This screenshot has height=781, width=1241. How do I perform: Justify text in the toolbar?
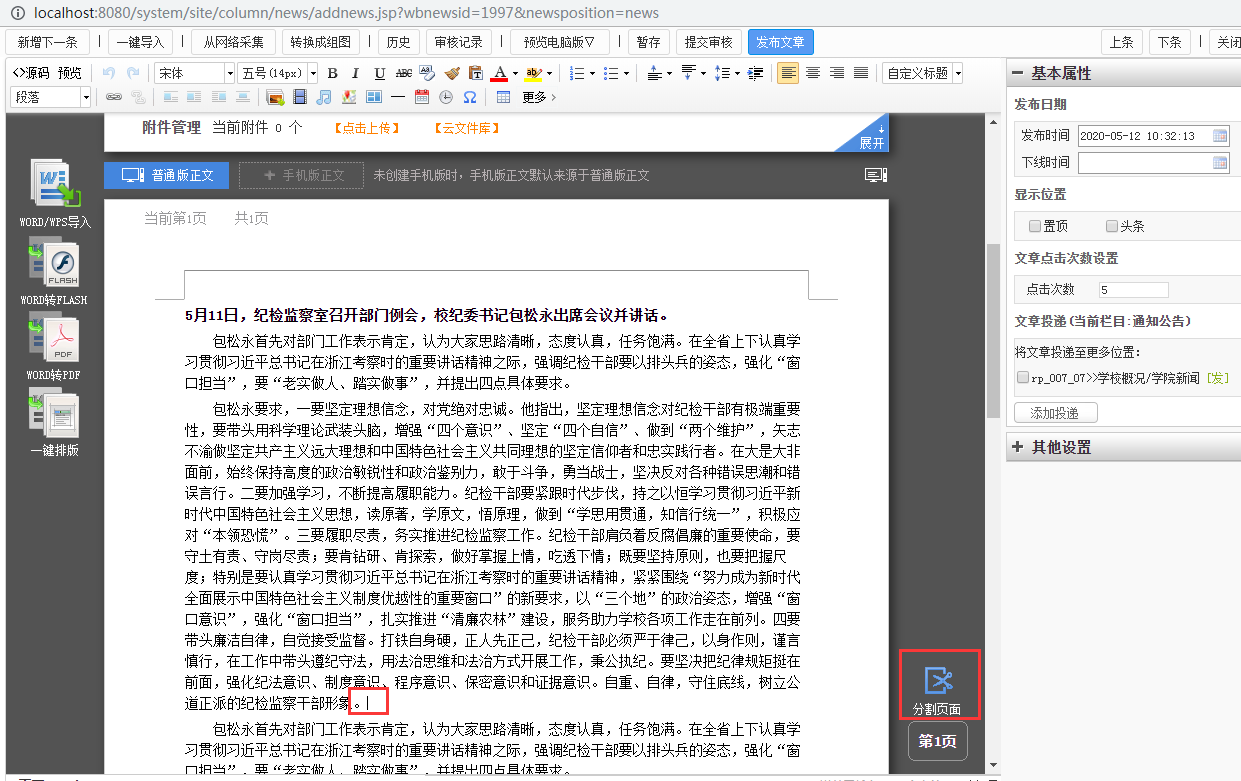click(861, 73)
